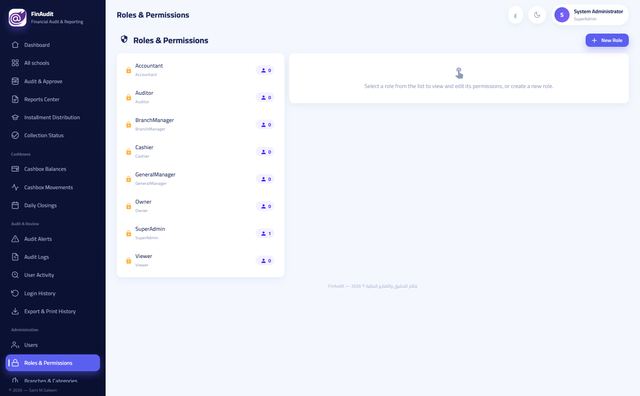The width and height of the screenshot is (640, 396).
Task: Click the user count badge for GeneralManager
Action: [266, 179]
